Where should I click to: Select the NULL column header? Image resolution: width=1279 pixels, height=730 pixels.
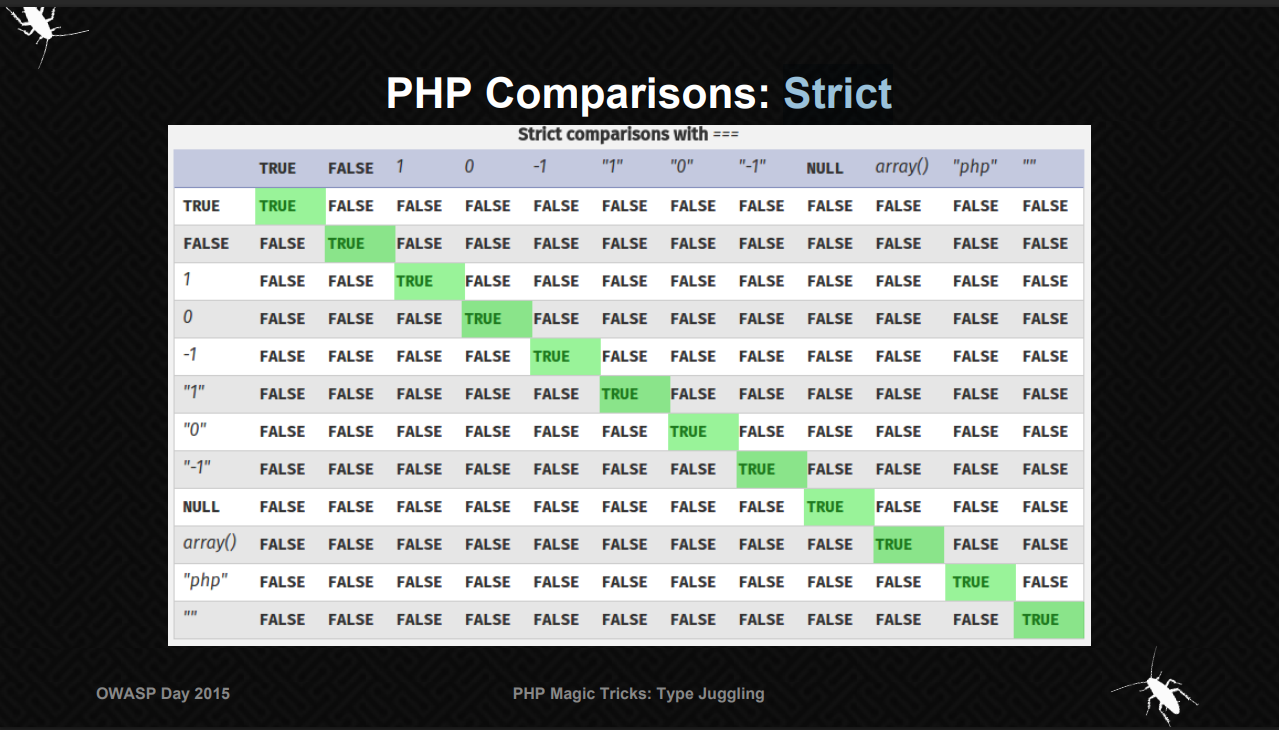coord(825,168)
